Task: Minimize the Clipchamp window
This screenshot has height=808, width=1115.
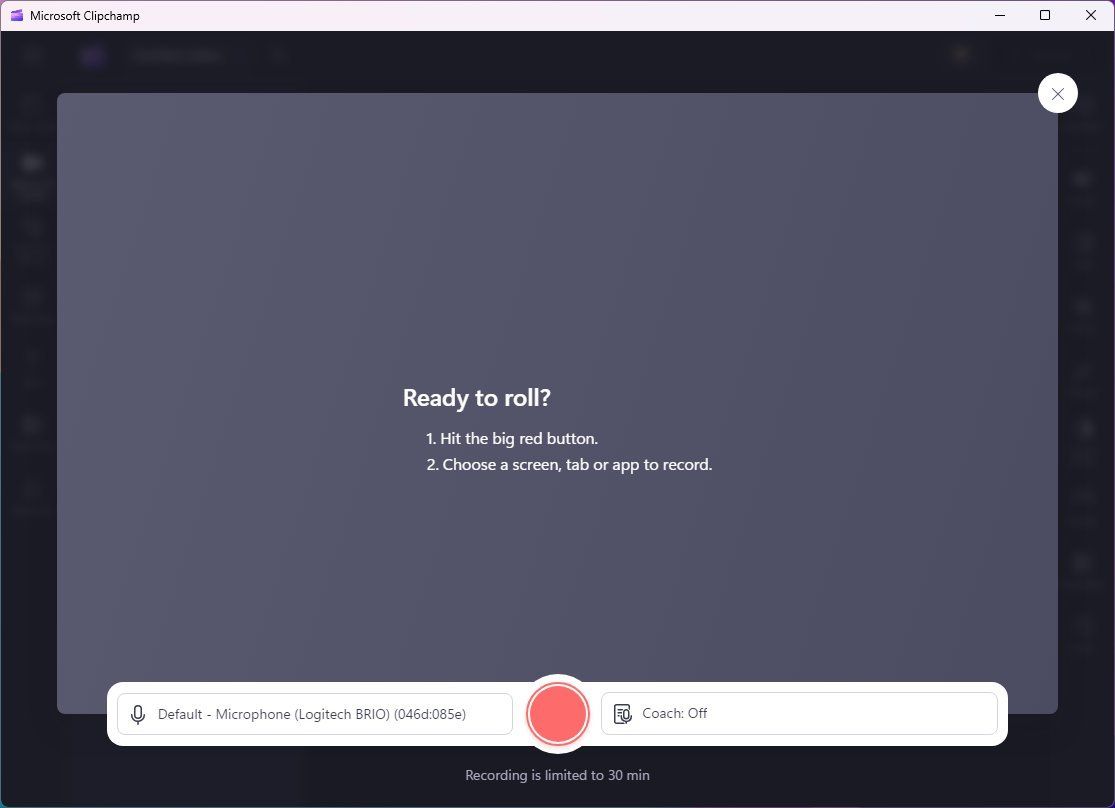Action: (x=999, y=15)
